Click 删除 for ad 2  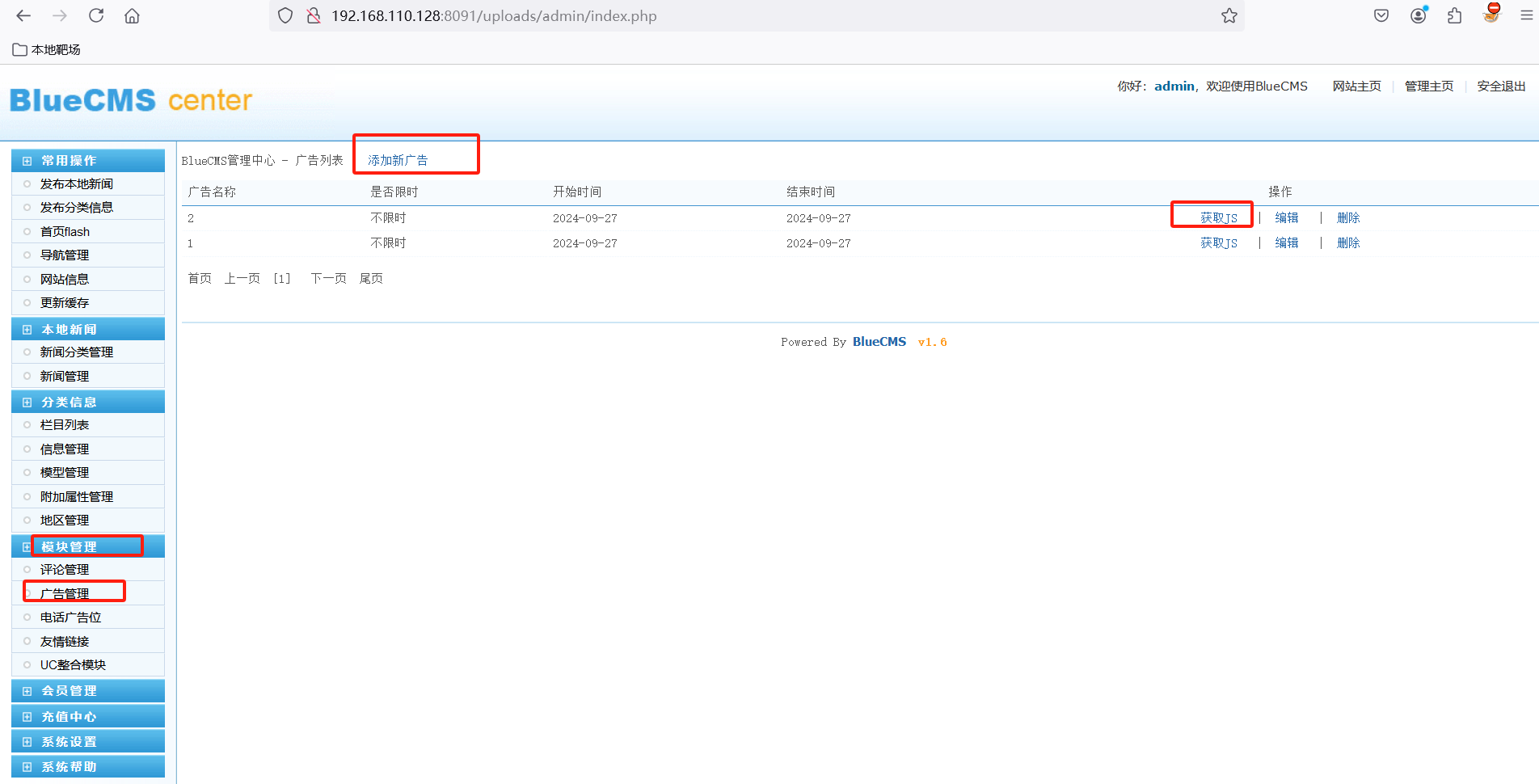click(1348, 218)
